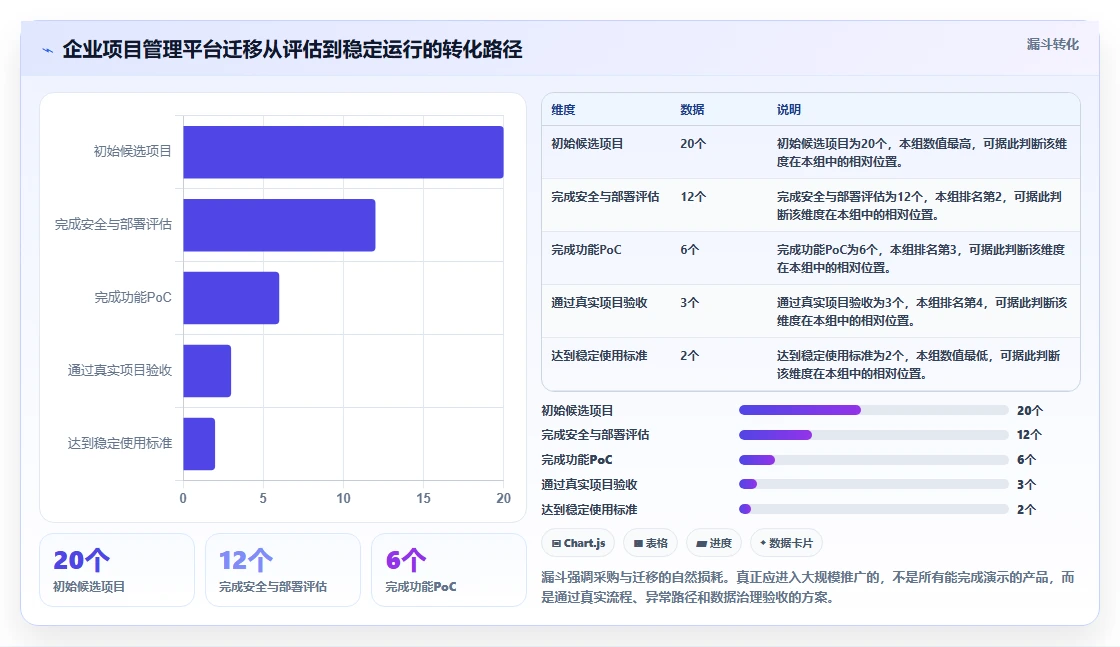
Task: Click the 完成功能PoC bar in the chart
Action: [x=231, y=298]
